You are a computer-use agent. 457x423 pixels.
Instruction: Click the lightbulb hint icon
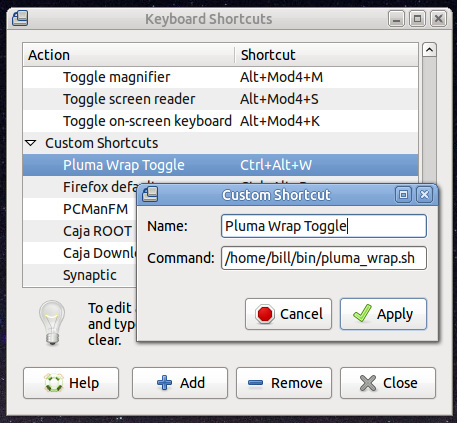pyautogui.click(x=52, y=322)
